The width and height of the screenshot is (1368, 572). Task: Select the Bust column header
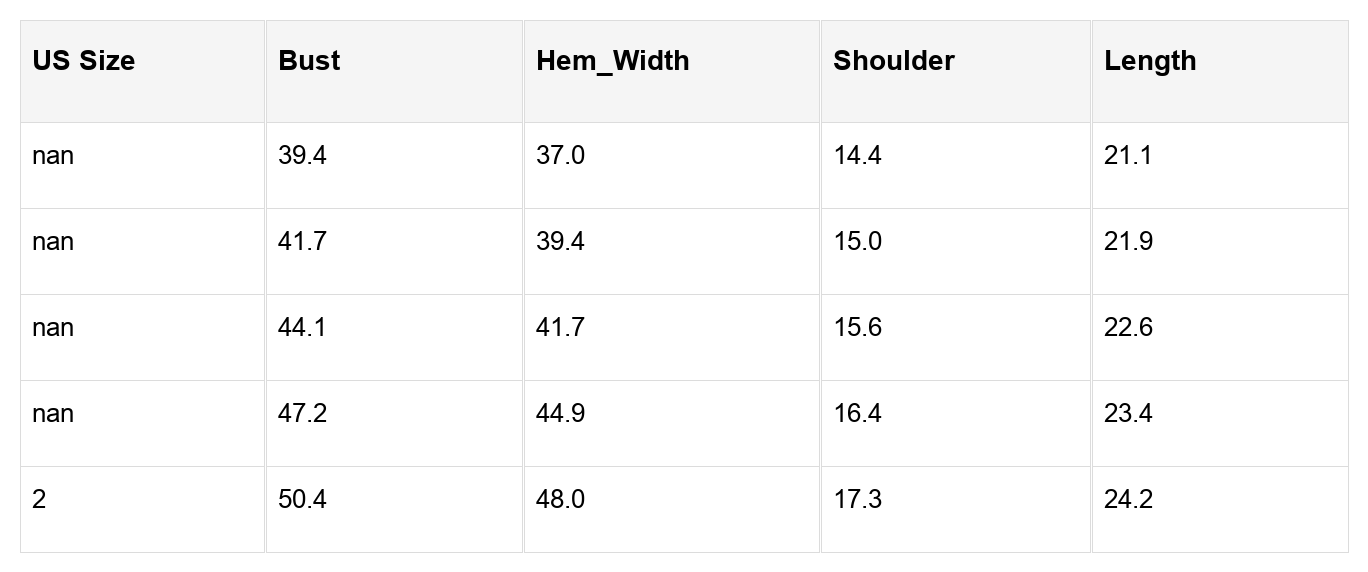pyautogui.click(x=310, y=61)
